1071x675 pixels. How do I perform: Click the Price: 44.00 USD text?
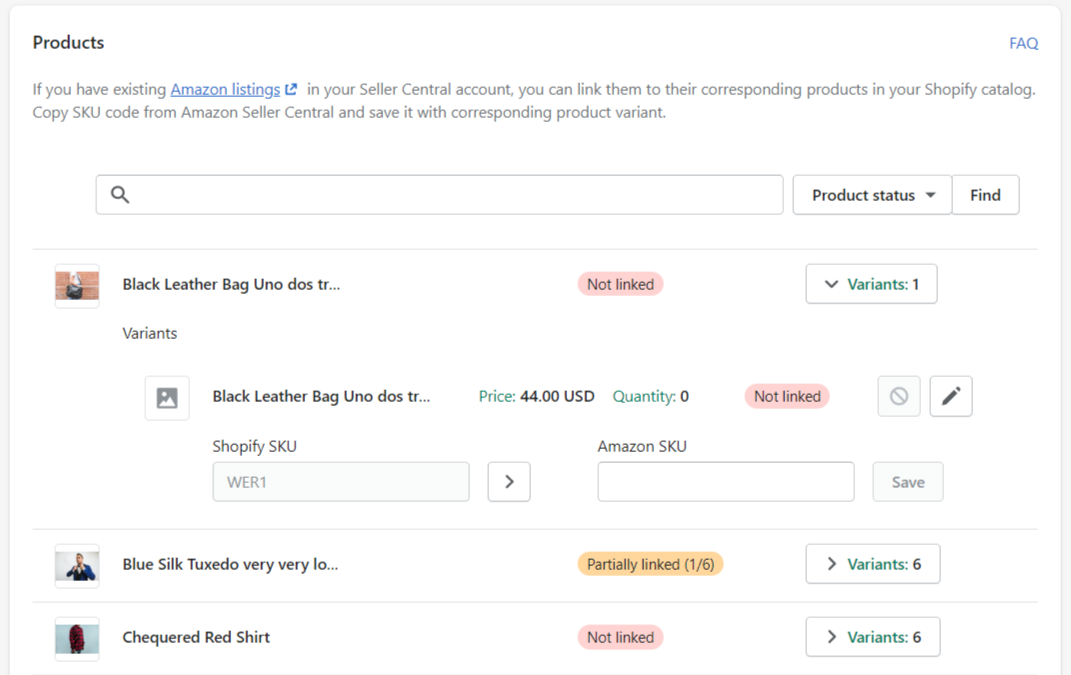pos(536,396)
